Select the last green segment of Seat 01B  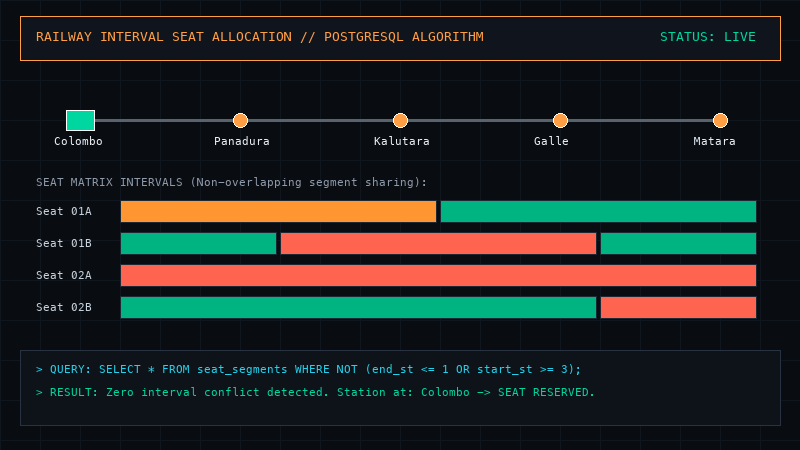coord(679,243)
